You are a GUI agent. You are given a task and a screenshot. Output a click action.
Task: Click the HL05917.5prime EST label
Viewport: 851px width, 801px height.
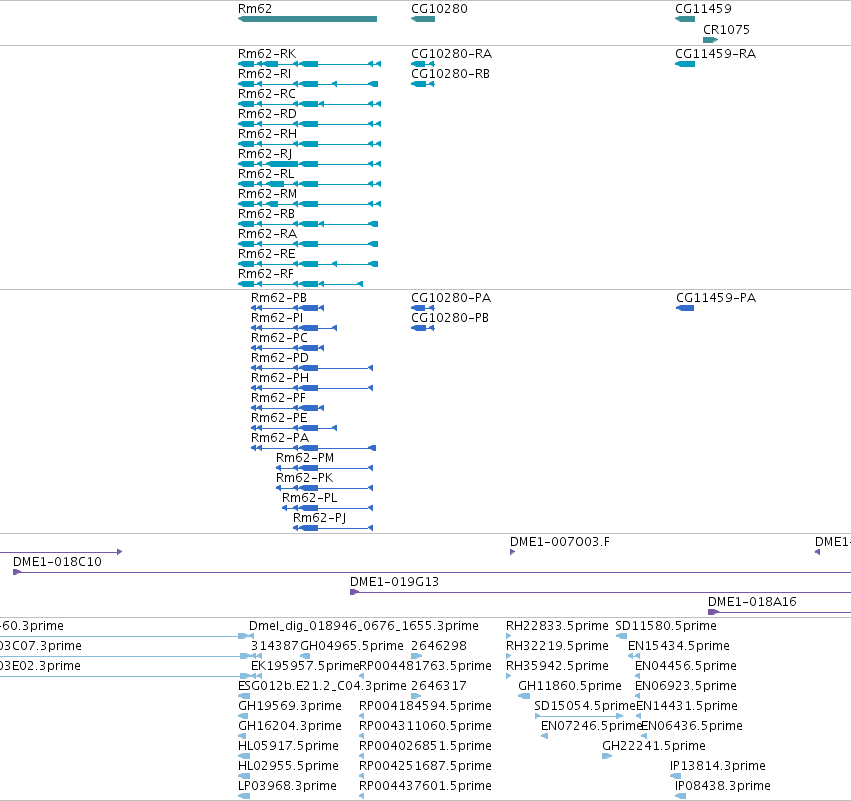288,746
